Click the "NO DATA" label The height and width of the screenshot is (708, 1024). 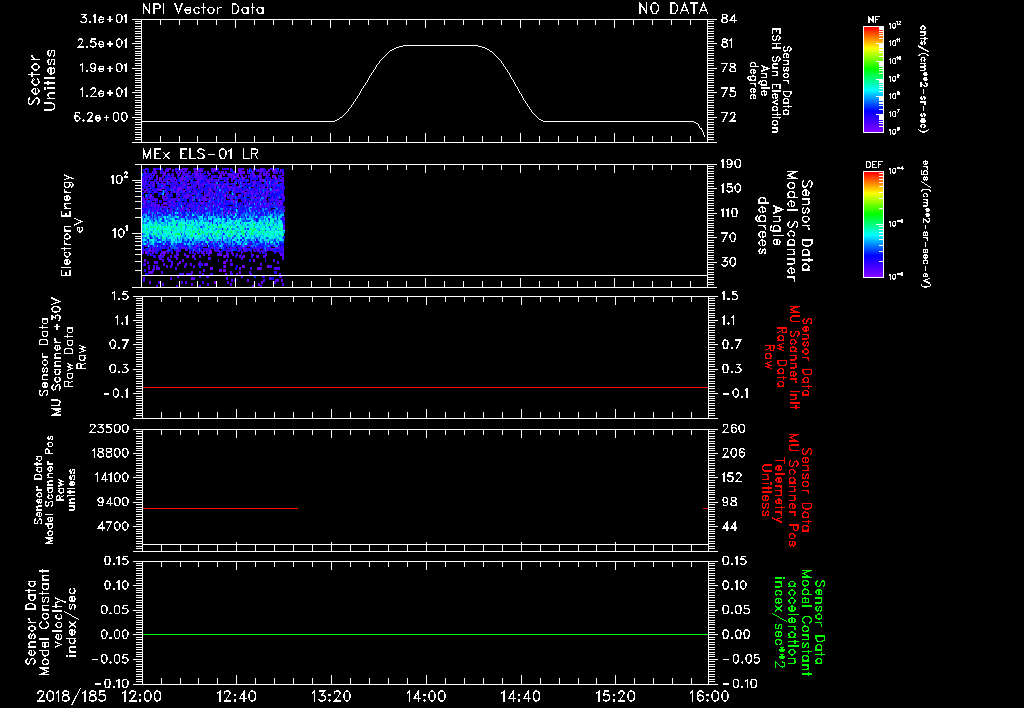point(673,8)
